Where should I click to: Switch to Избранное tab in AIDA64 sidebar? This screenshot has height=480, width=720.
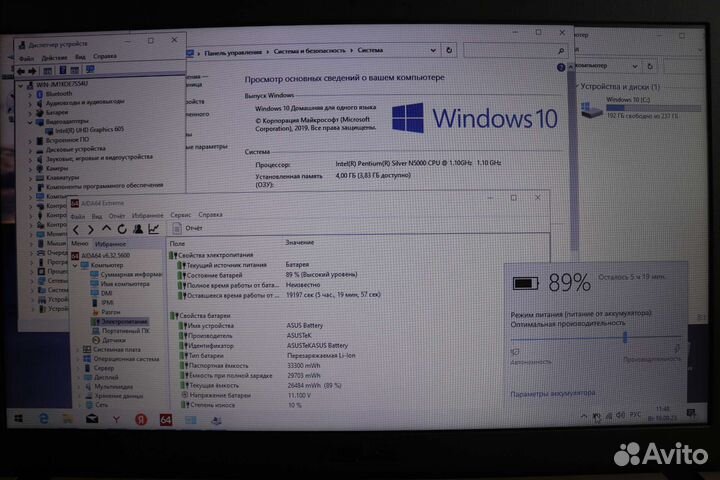pyautogui.click(x=110, y=244)
